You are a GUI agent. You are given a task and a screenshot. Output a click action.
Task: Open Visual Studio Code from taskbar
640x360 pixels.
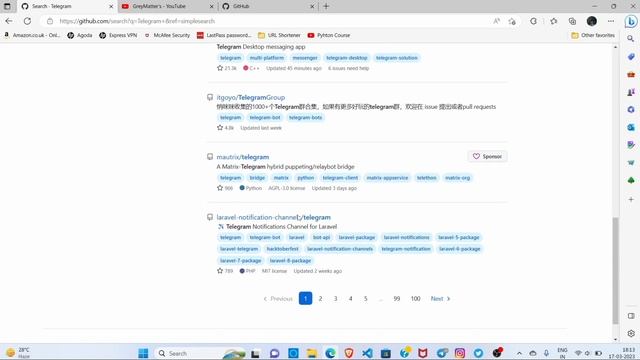(367, 353)
